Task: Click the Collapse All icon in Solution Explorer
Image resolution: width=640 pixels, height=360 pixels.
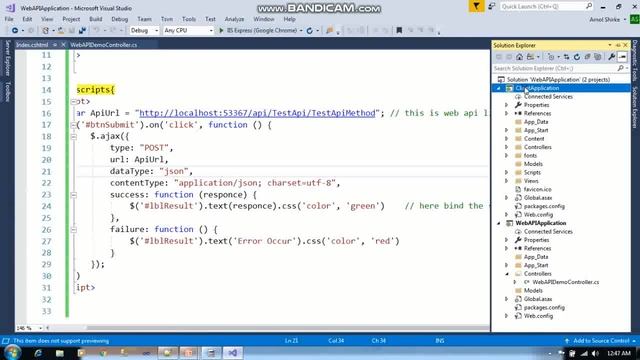Action: click(x=587, y=57)
